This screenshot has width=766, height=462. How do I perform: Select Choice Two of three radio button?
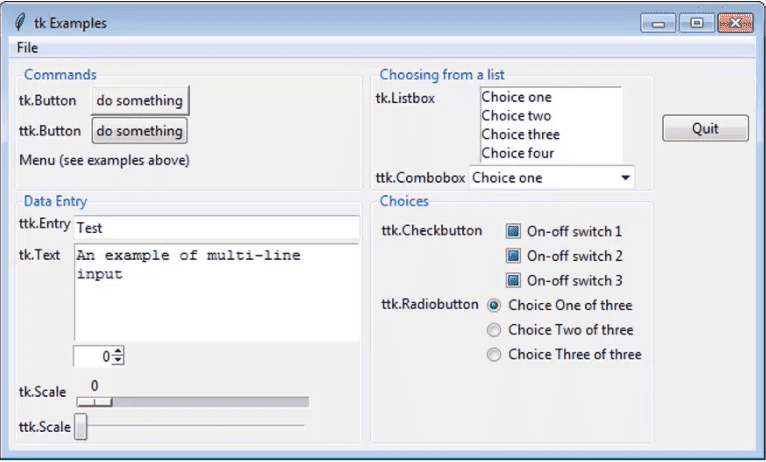tap(494, 329)
